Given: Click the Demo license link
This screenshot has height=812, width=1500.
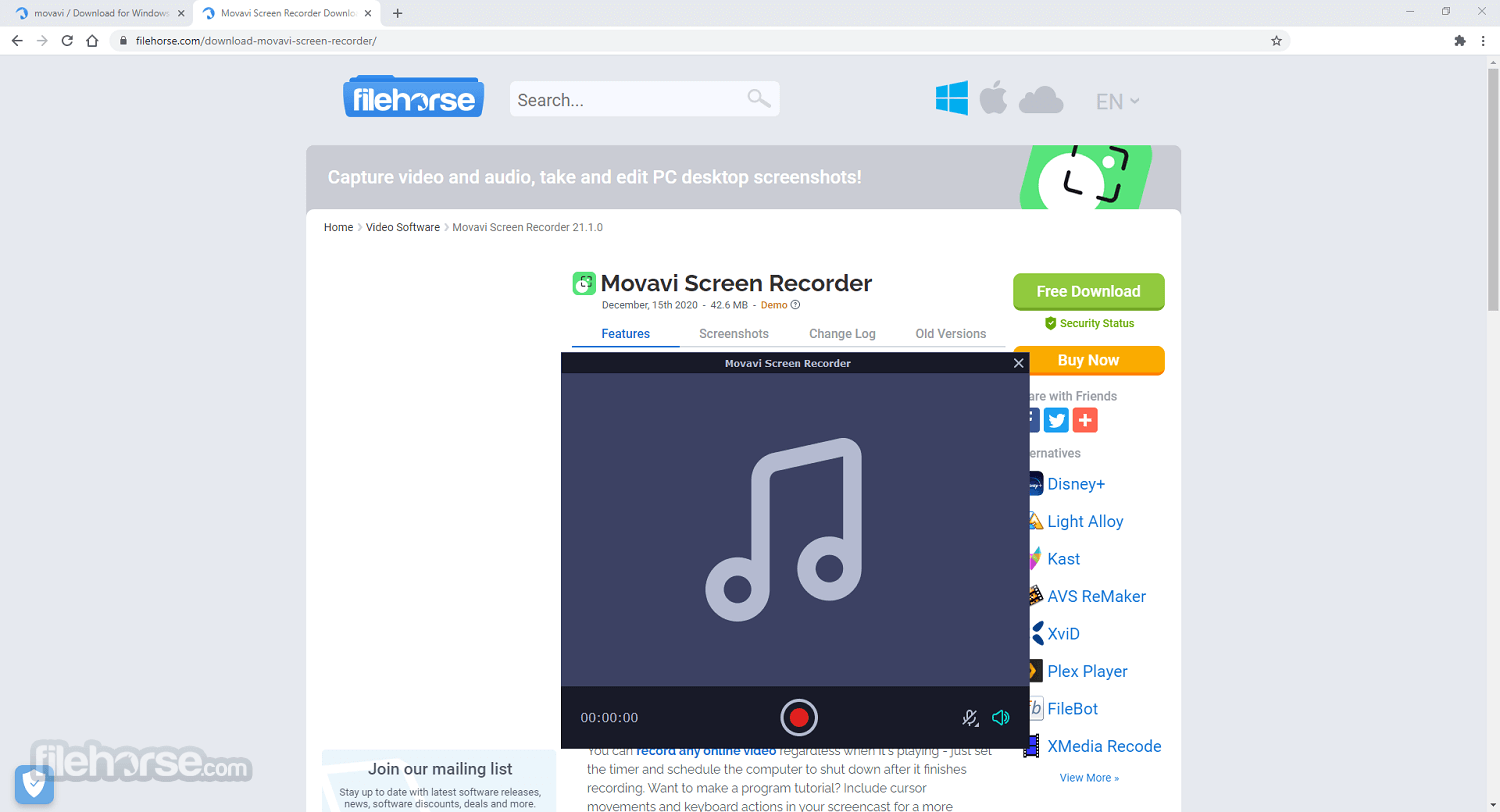Looking at the screenshot, I should pyautogui.click(x=774, y=305).
